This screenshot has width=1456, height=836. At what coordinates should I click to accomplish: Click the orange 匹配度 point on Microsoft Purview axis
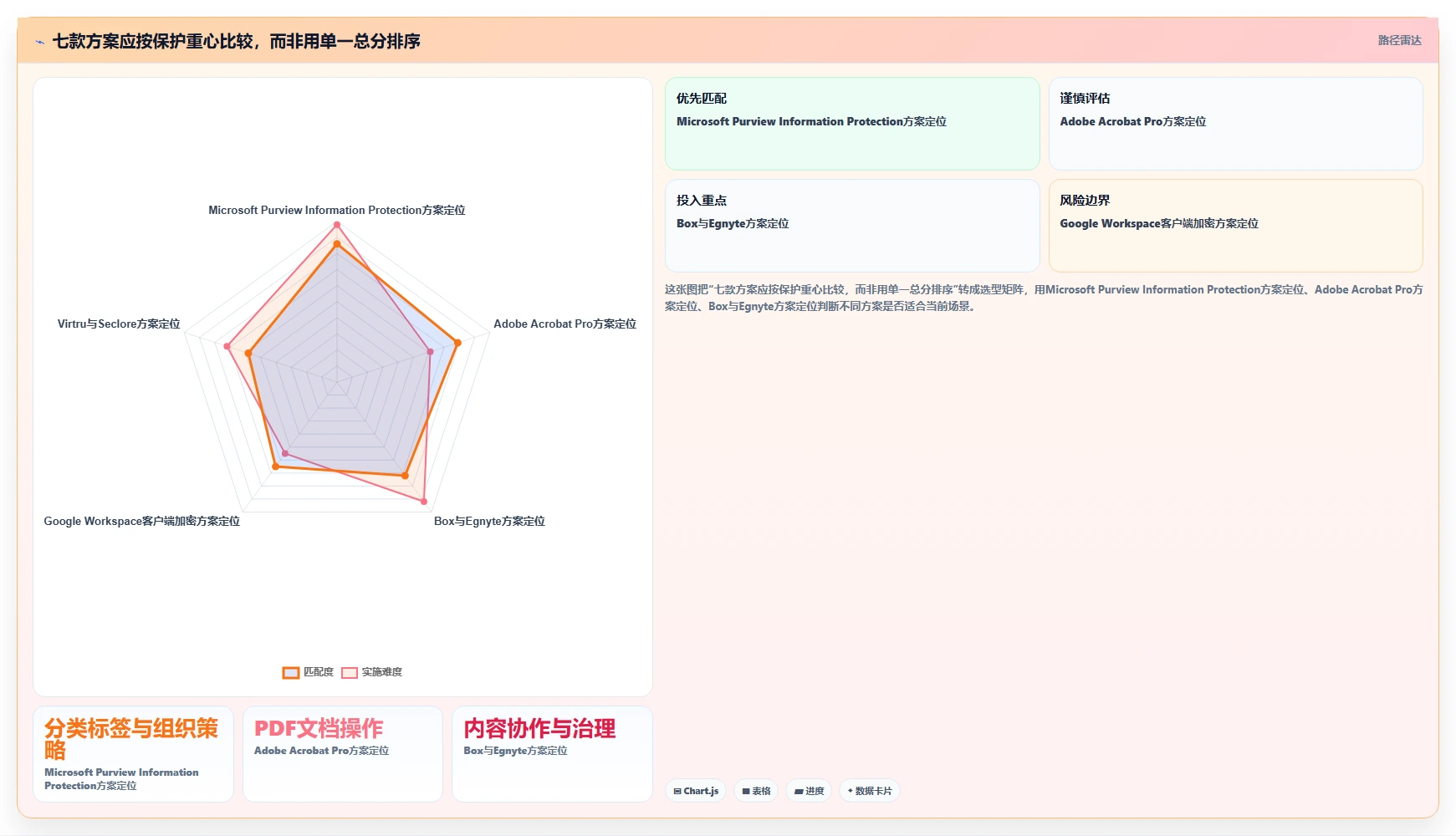click(x=337, y=244)
